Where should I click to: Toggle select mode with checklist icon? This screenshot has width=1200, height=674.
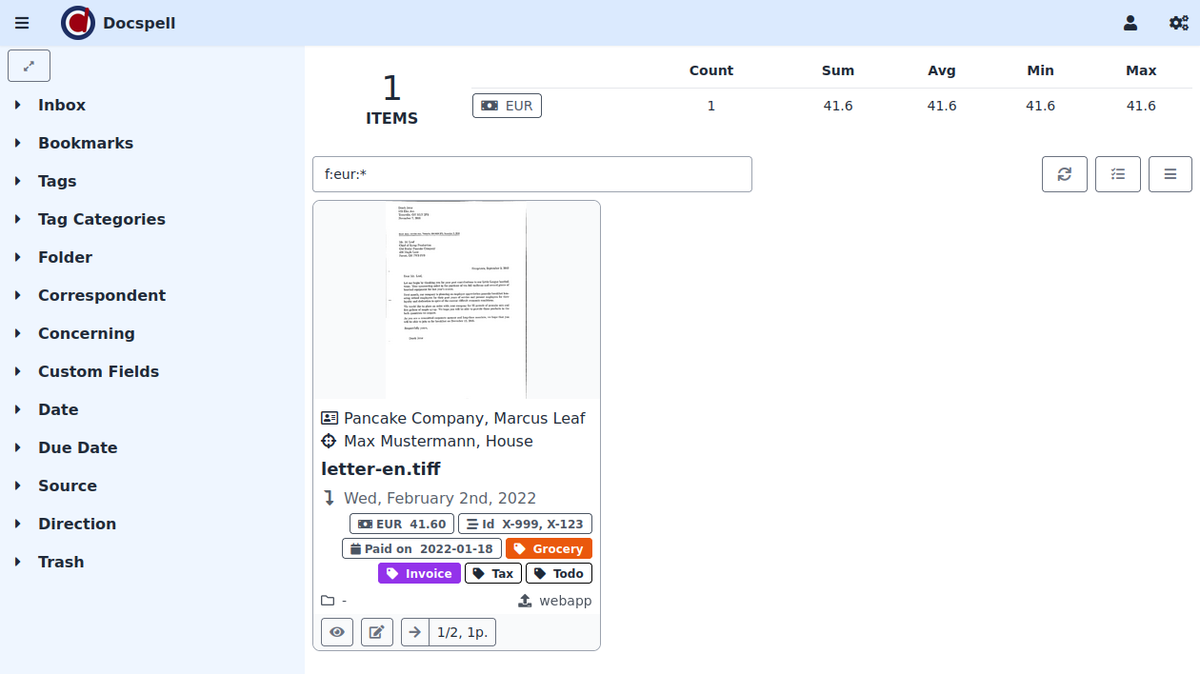pyautogui.click(x=1118, y=174)
